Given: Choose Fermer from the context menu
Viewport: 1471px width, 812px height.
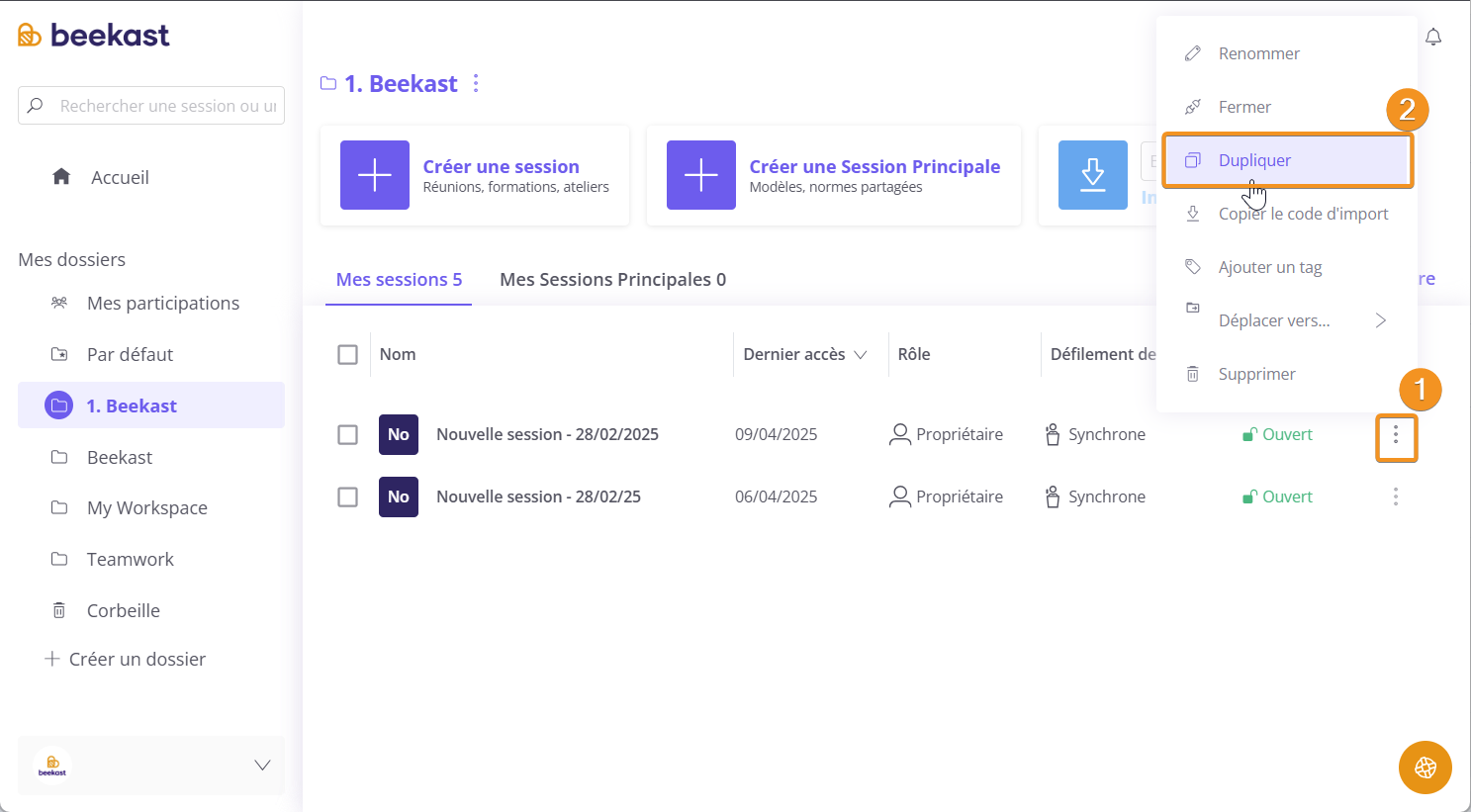Looking at the screenshot, I should (1287, 107).
